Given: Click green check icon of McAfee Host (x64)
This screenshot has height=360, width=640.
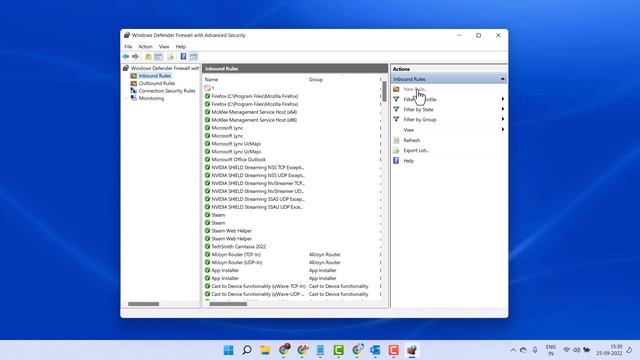Looking at the screenshot, I should [207, 112].
